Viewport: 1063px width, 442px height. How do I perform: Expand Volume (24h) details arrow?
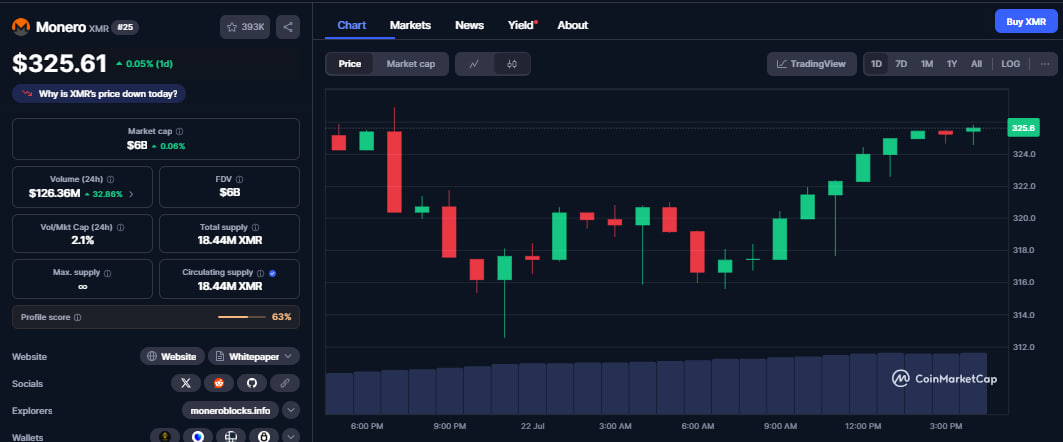click(131, 194)
